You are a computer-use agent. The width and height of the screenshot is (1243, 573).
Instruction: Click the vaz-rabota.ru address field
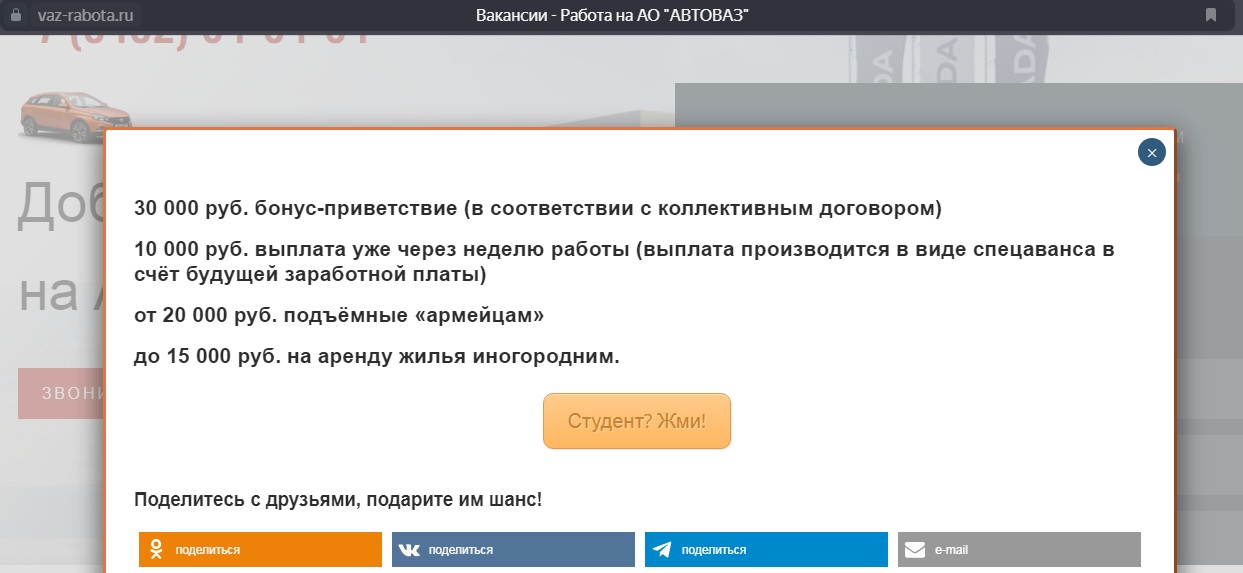pyautogui.click(x=85, y=15)
